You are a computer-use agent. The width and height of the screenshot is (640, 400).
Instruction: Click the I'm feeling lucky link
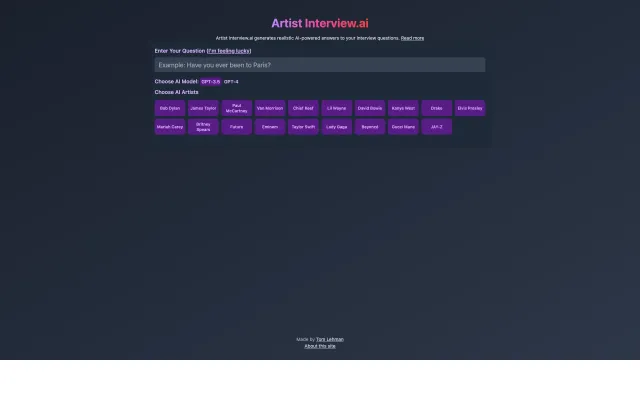229,51
